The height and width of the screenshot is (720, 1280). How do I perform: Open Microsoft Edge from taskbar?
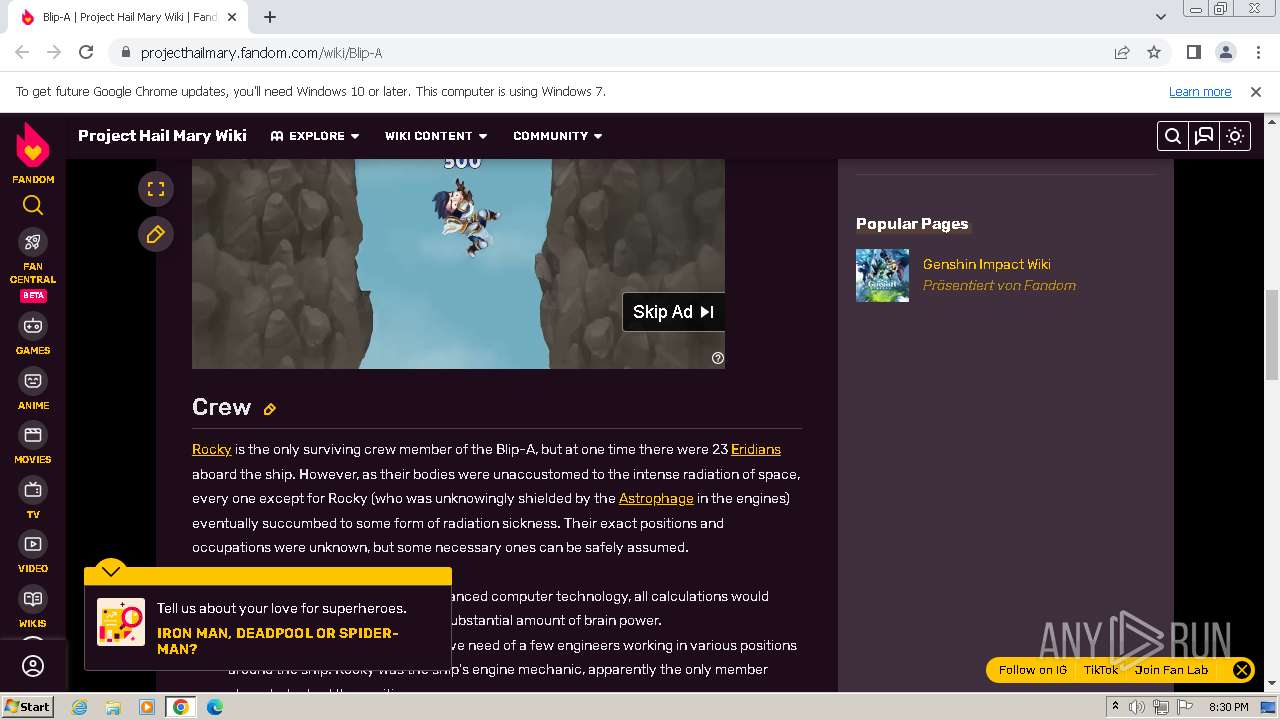click(x=215, y=707)
